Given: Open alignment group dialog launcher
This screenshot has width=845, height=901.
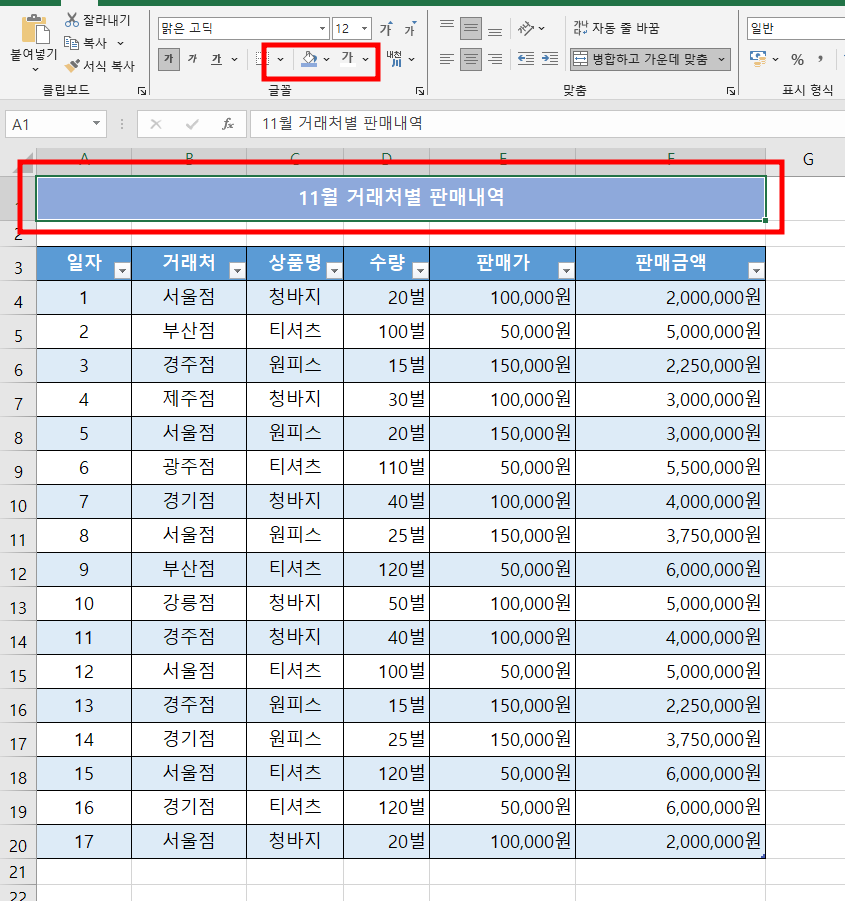Looking at the screenshot, I should [x=731, y=91].
